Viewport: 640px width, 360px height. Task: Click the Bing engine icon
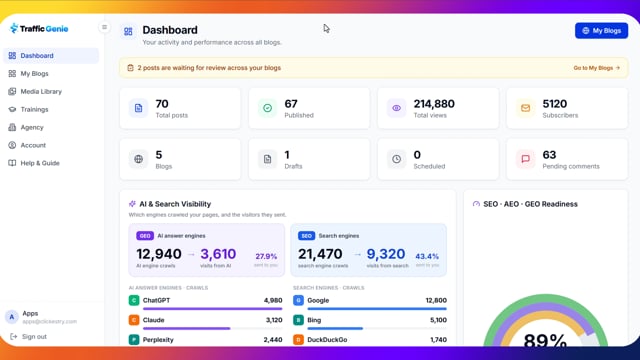298,320
